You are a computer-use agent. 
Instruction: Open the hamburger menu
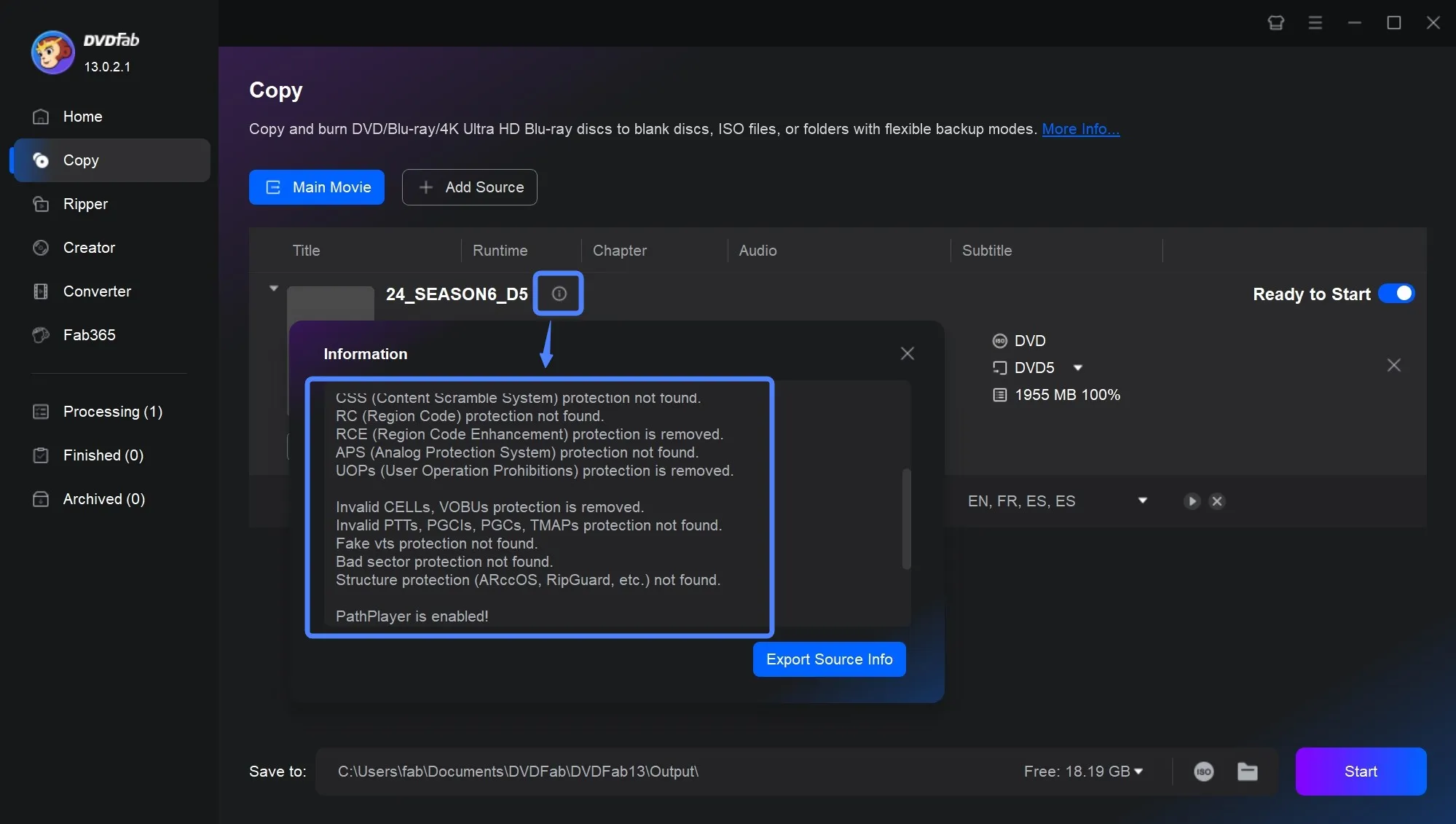(1315, 23)
